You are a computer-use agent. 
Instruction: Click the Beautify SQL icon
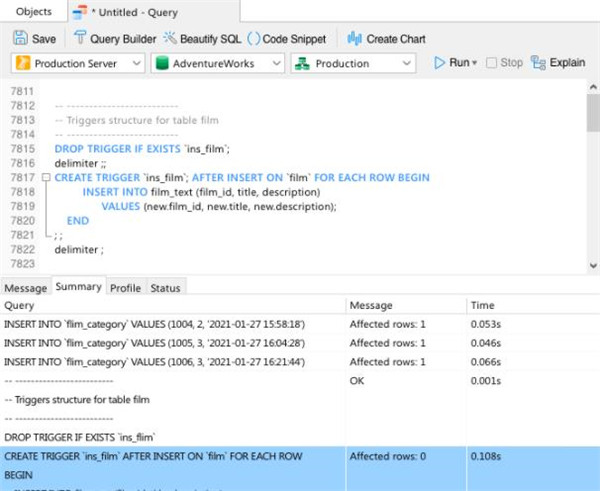pyautogui.click(x=171, y=38)
